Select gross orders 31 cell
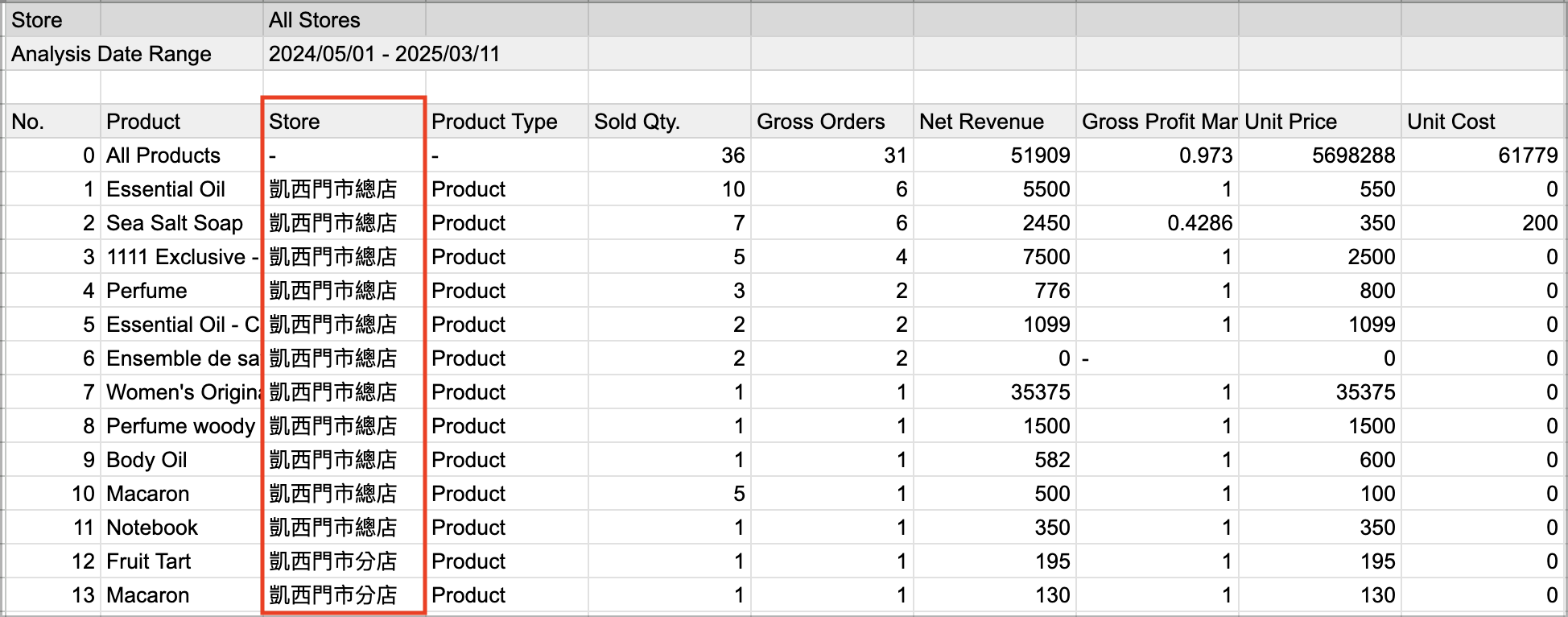Screen dimensions: 1568x617 tap(832, 155)
